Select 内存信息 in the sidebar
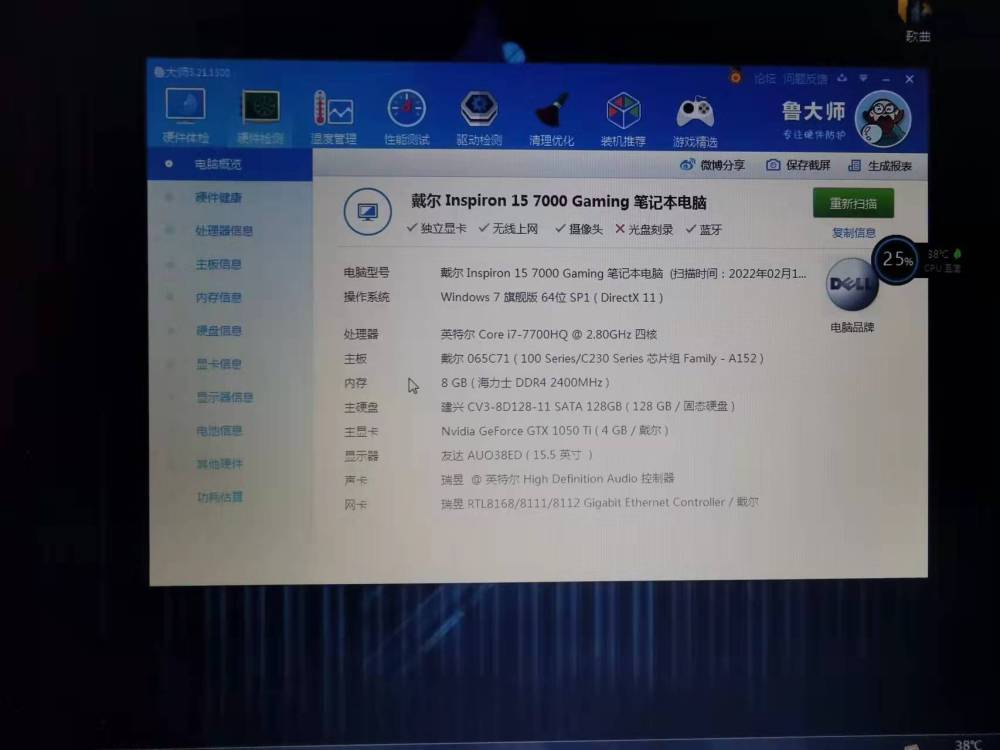This screenshot has height=750, width=1000. click(x=219, y=298)
